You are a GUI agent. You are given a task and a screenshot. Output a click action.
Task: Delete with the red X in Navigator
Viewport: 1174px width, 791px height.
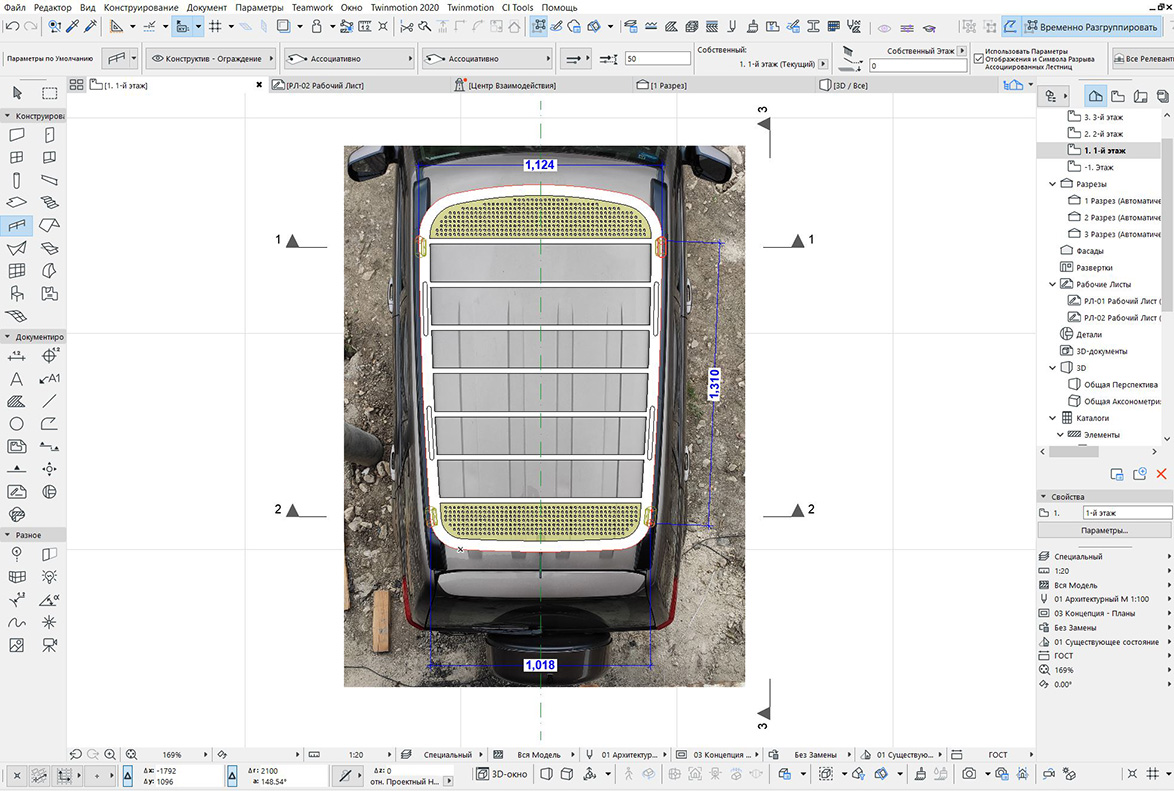pos(1161,474)
